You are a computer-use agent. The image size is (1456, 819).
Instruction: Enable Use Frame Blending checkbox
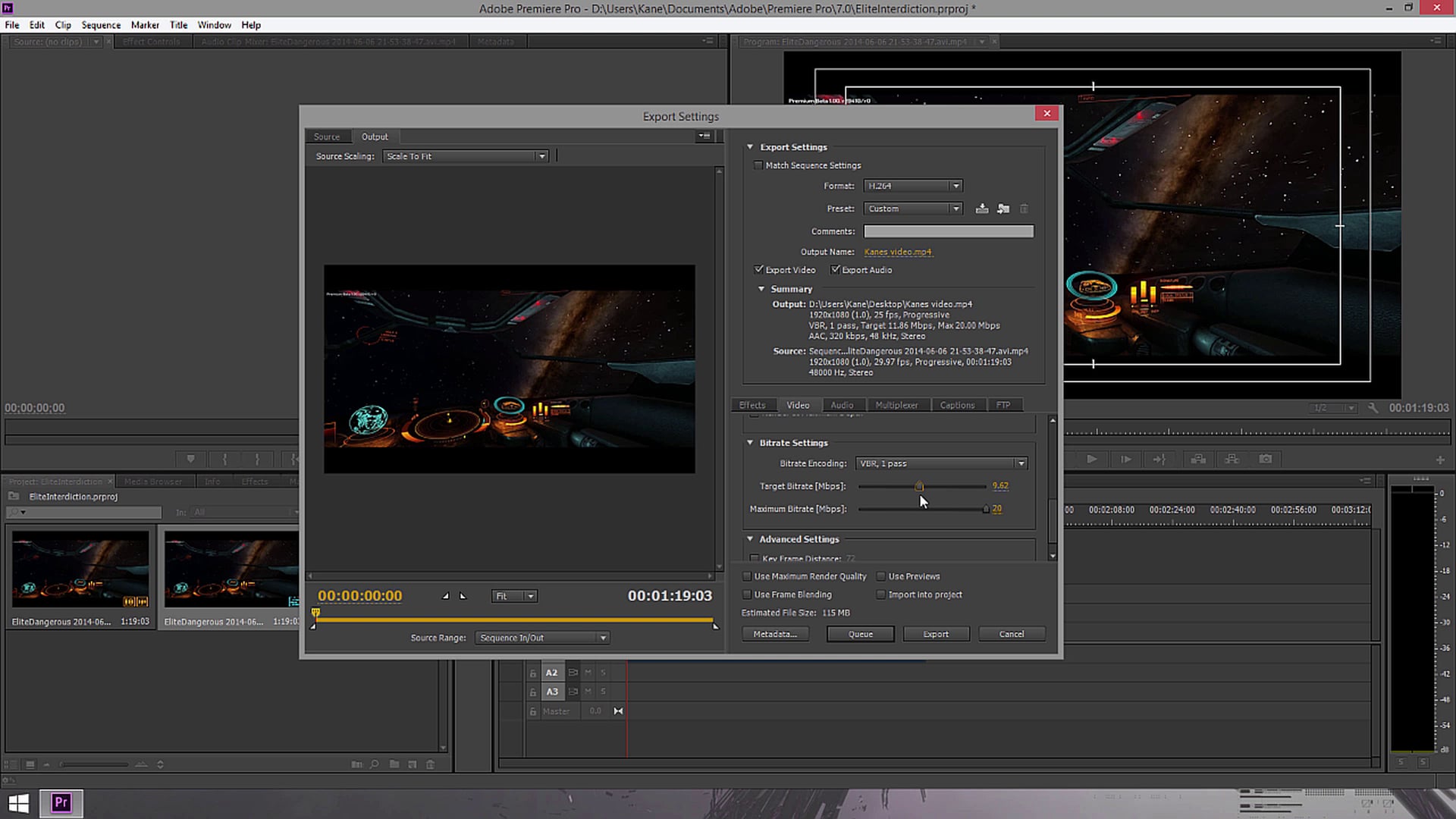[x=747, y=595]
